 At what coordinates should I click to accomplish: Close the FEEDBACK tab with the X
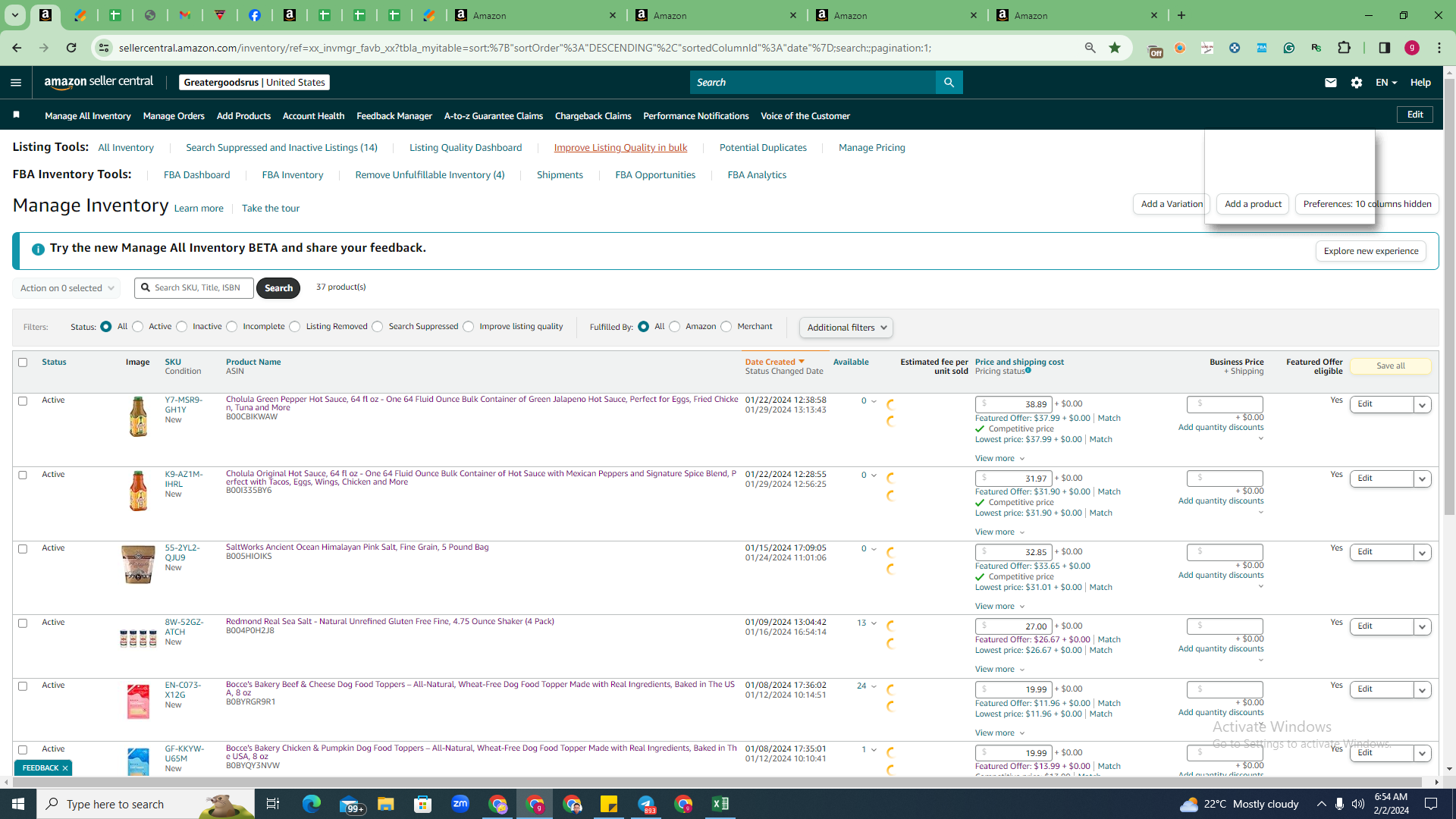(x=65, y=768)
